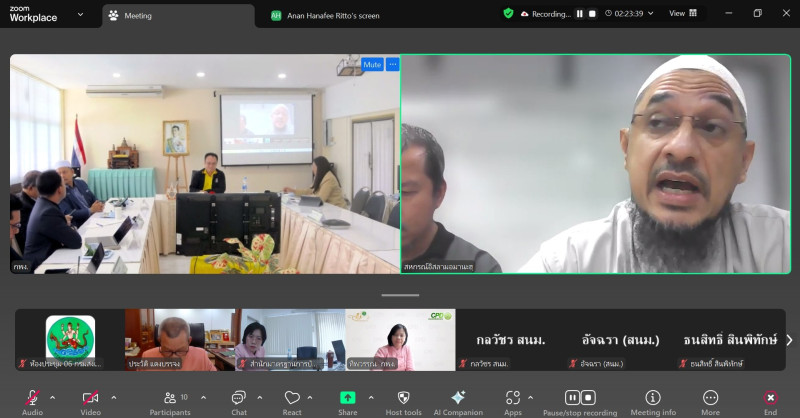Switch to Anan Hanafee Ritto's screen tab
800x418 pixels.
(330, 15)
